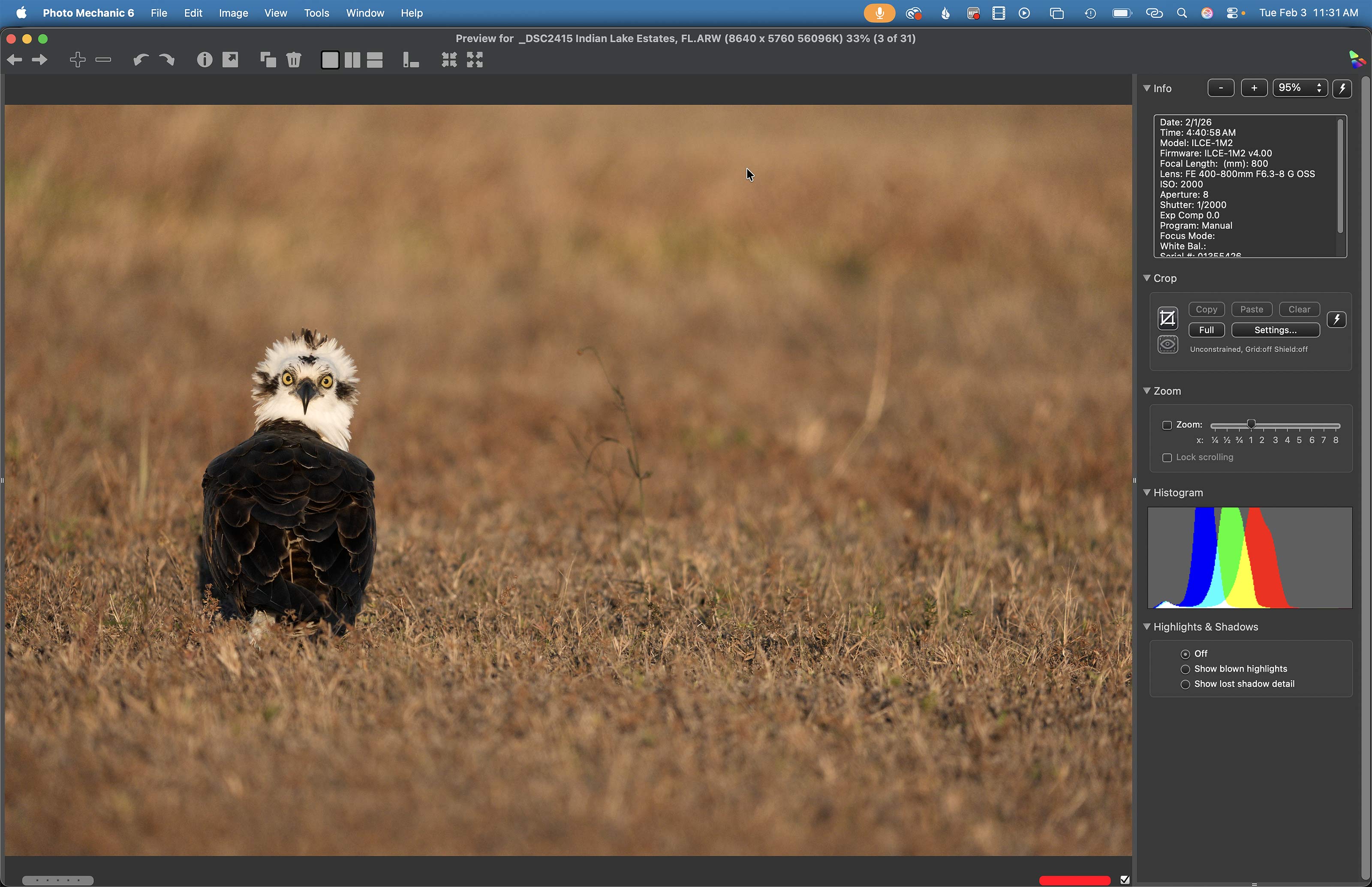
Task: Collapse the Crop section disclosure triangle
Action: pyautogui.click(x=1147, y=278)
